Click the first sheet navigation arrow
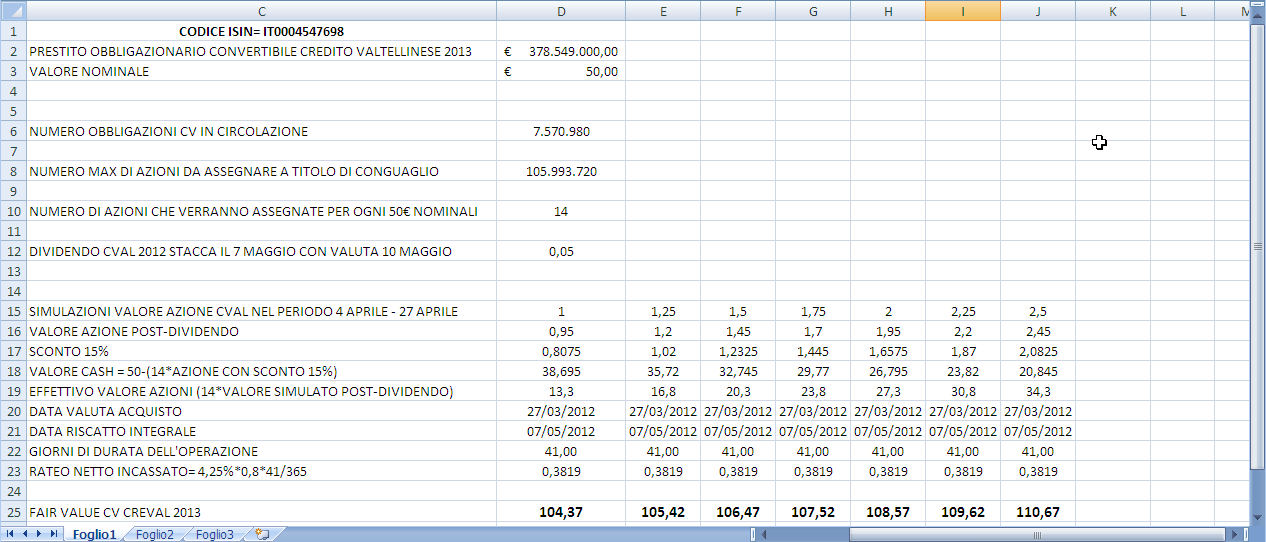Viewport: 1266px width, 542px height. click(x=11, y=535)
